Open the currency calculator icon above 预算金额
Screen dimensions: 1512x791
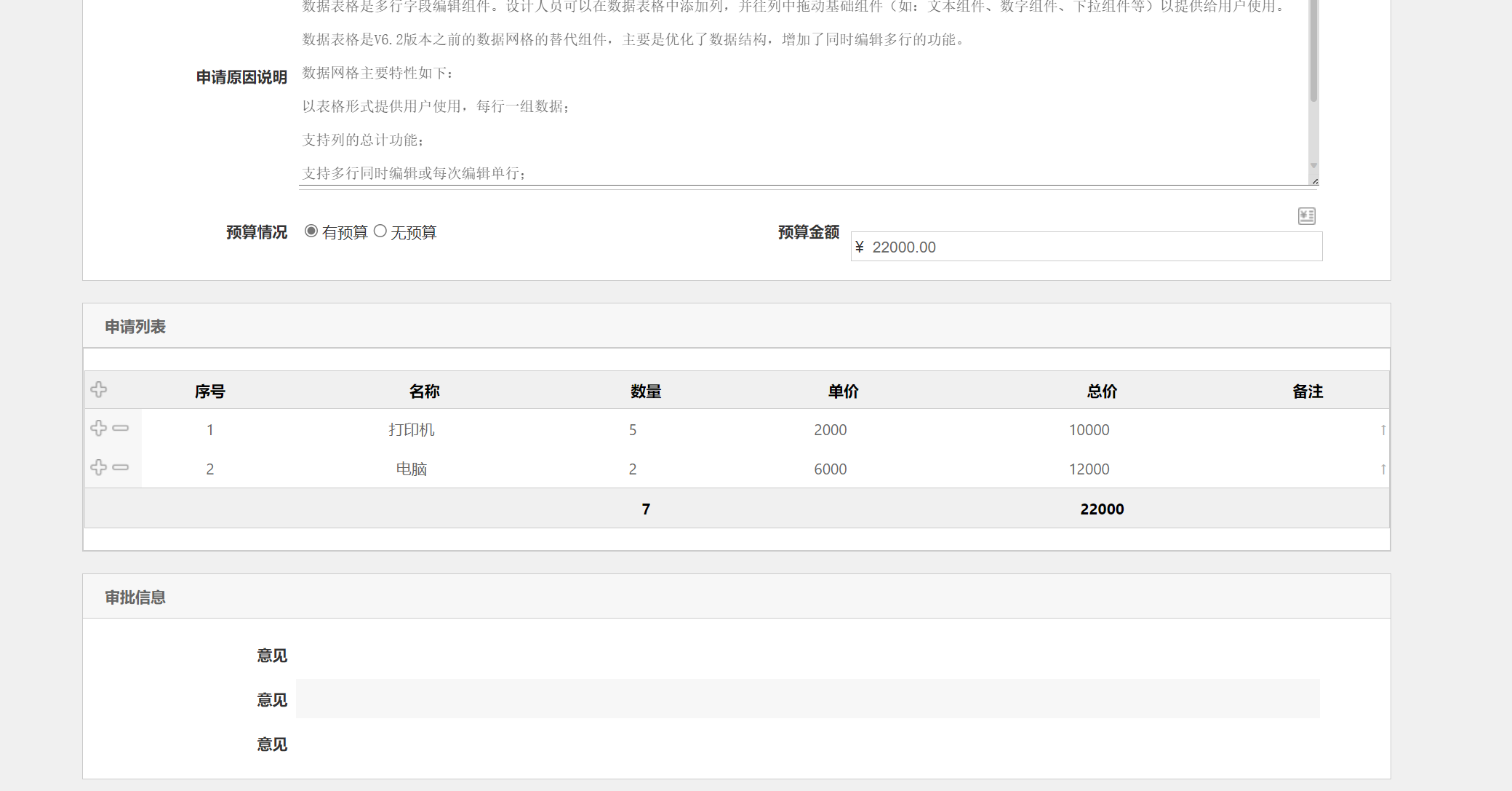pos(1306,216)
